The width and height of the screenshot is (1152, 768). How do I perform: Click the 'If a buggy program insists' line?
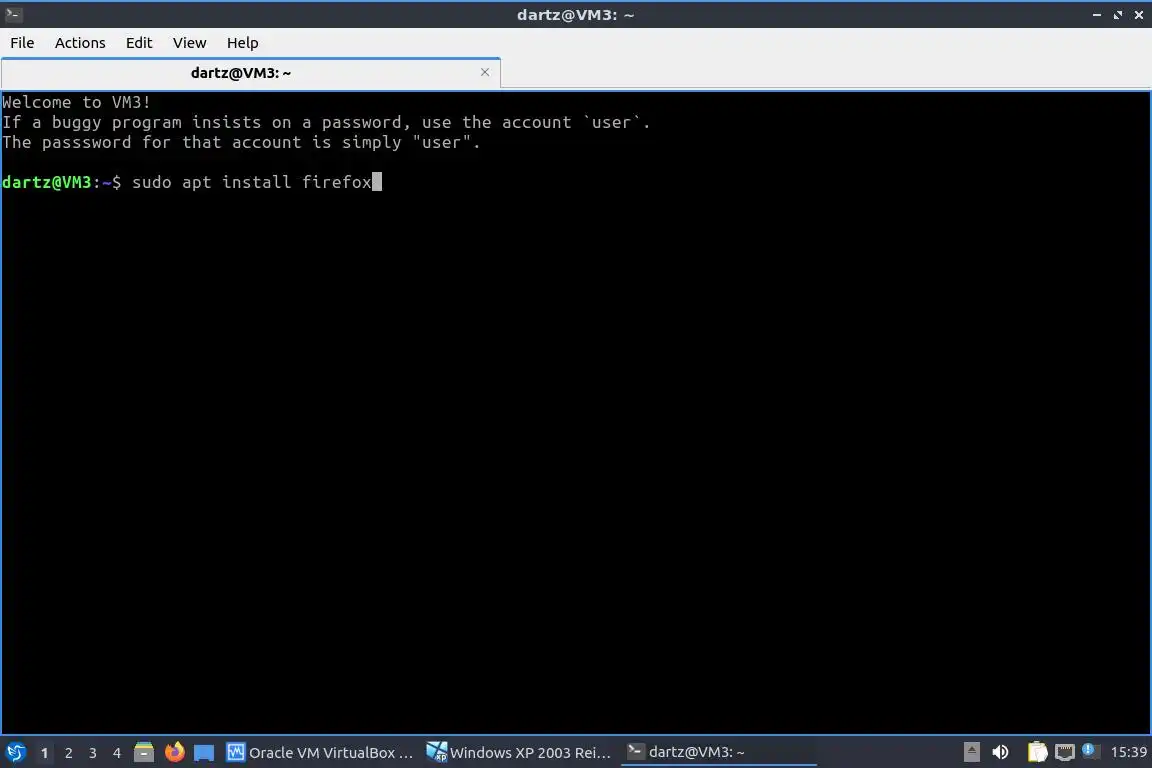(x=326, y=122)
